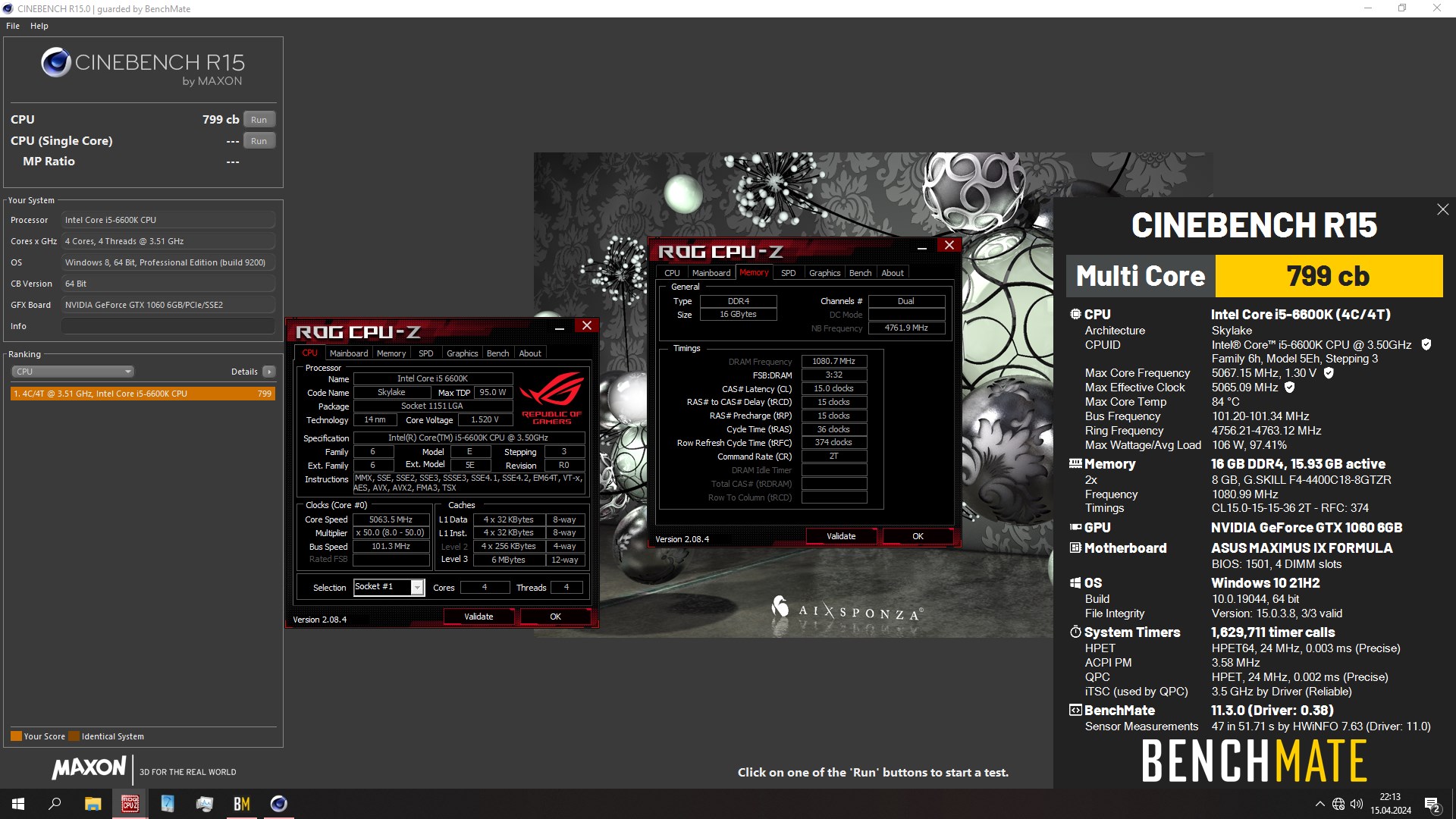Screen dimensions: 1456x819
Task: Open Graphics tab in right CPU-Z window
Action: point(824,273)
